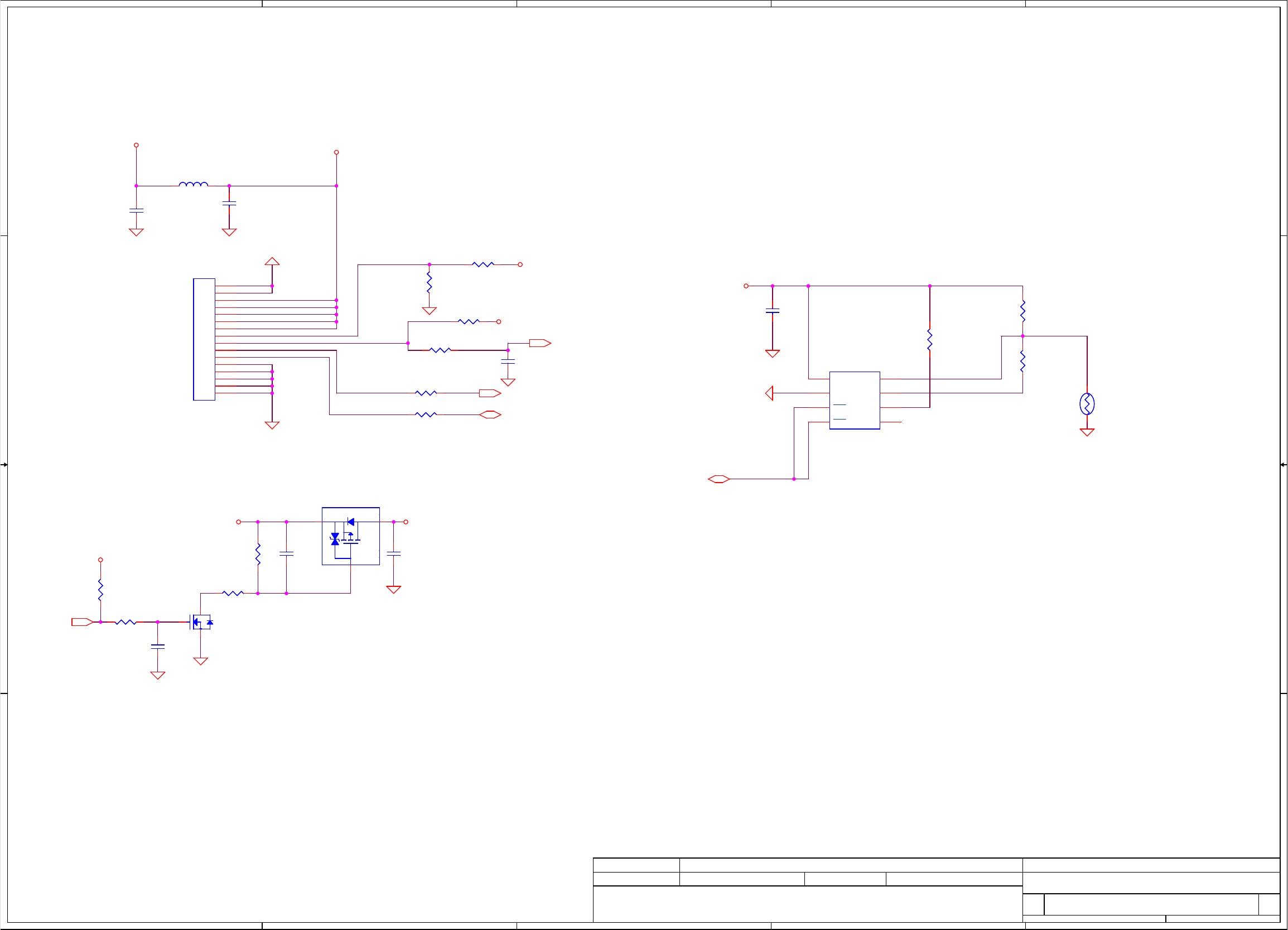Viewport: 1288px width, 930px height.
Task: Select the bidirectional hexagon port near the IC's bottom-left
Action: (x=718, y=479)
